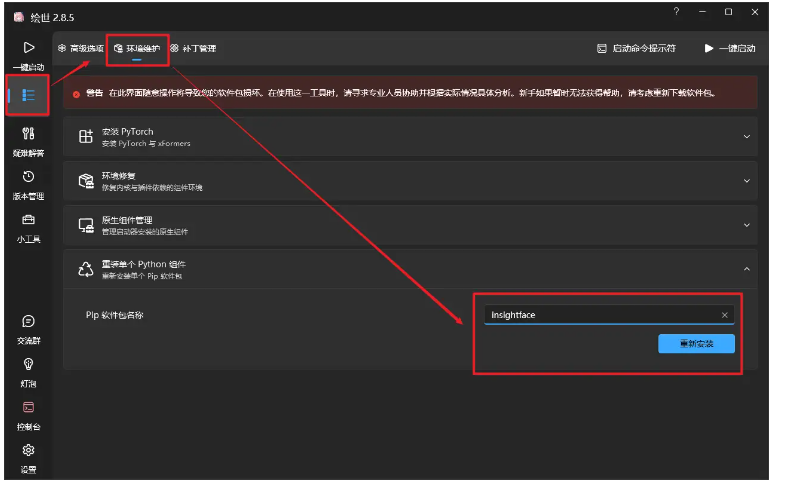Image resolution: width=785 pixels, height=484 pixels.
Task: Click the 启动命令提示符 button
Action: (x=636, y=48)
